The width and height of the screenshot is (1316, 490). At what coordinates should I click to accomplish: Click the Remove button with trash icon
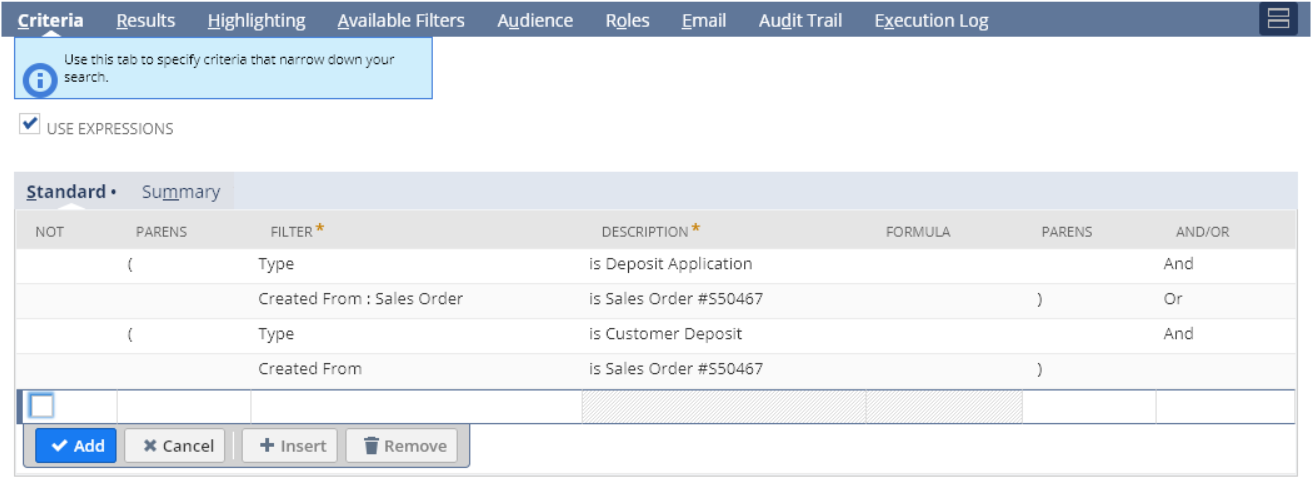click(x=404, y=446)
